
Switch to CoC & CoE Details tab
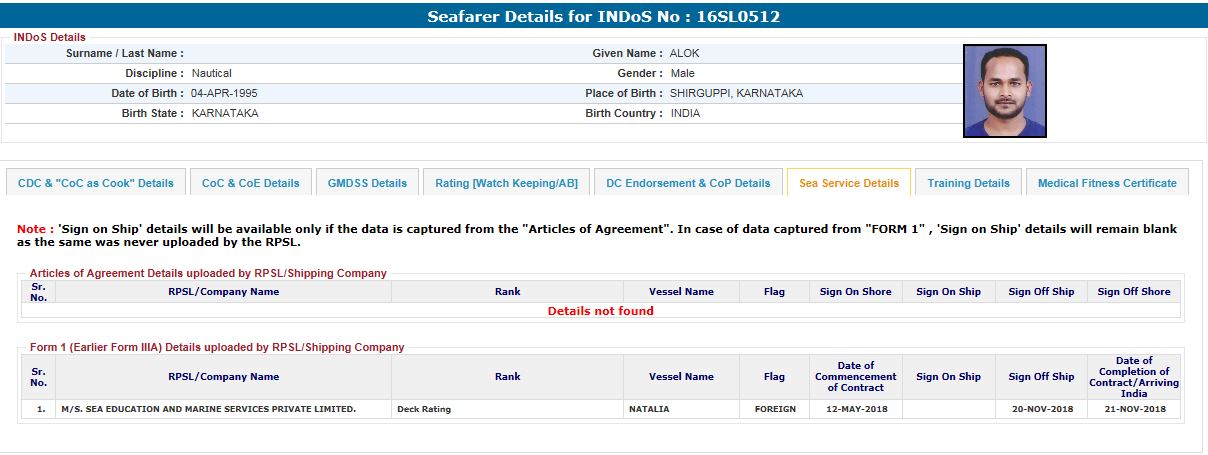coord(250,183)
